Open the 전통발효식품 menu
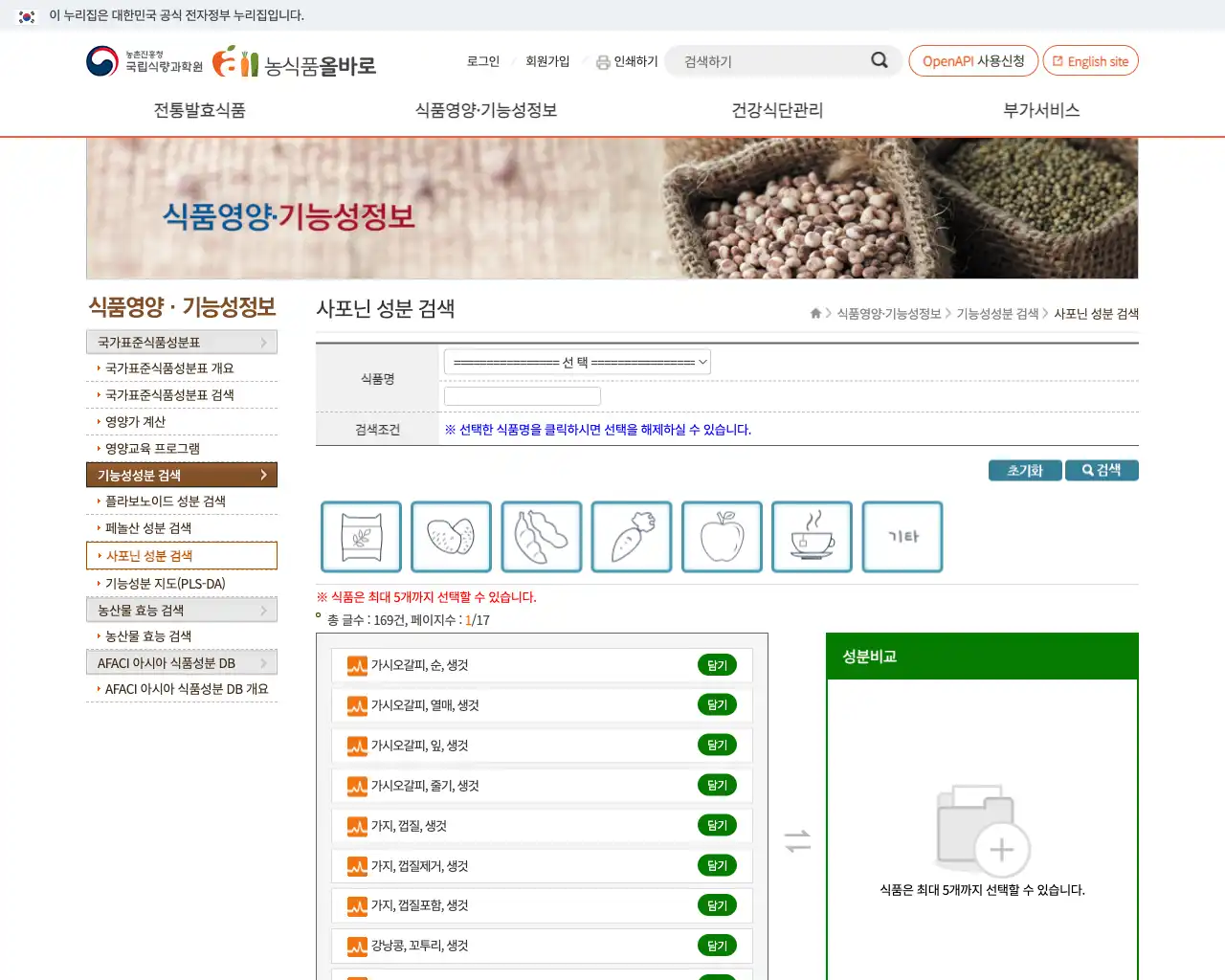 pos(198,110)
